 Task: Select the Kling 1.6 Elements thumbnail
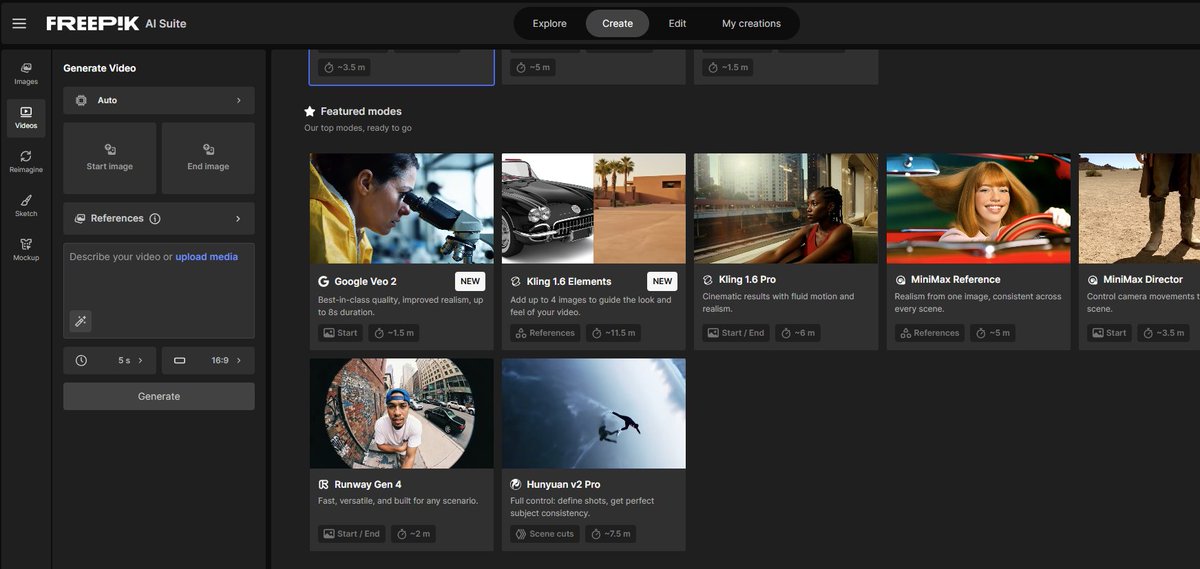594,208
